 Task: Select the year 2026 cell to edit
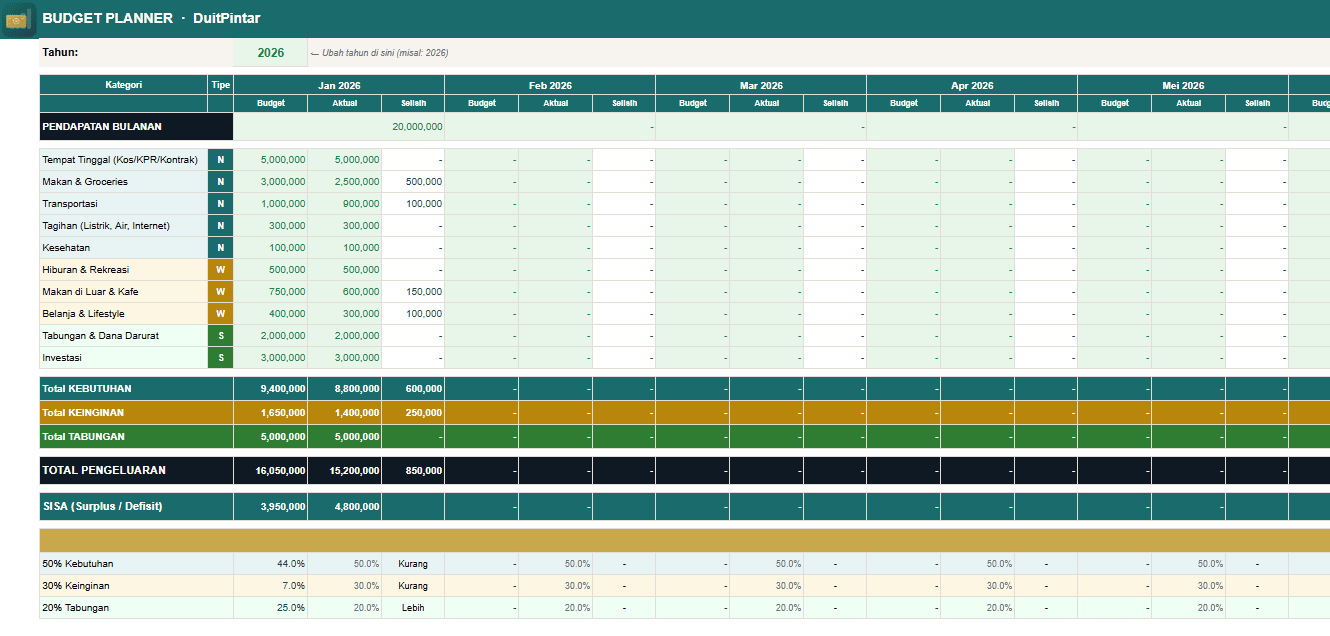point(269,51)
